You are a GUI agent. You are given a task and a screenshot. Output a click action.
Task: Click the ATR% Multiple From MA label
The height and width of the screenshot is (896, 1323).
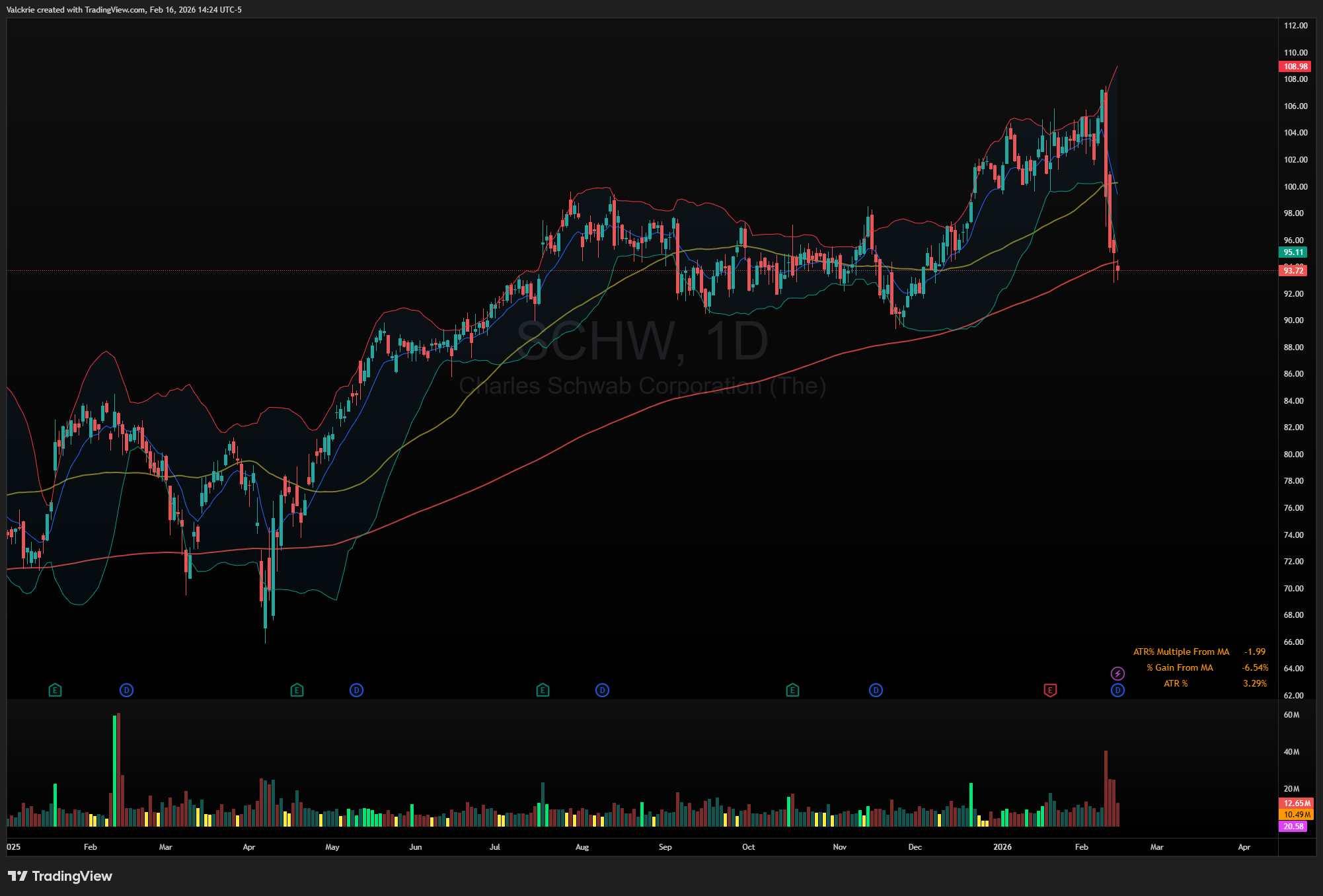click(x=1181, y=652)
